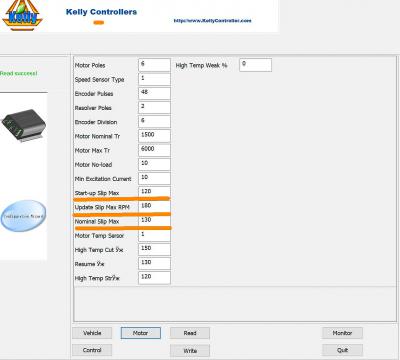400x360 pixels.
Task: Click the Write button
Action: [190, 351]
